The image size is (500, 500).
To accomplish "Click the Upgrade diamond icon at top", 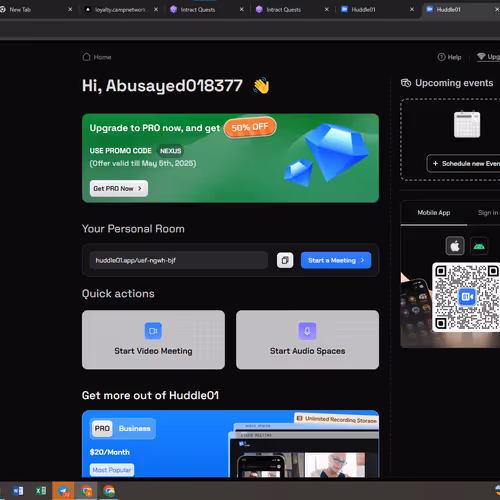I will 481,56.
